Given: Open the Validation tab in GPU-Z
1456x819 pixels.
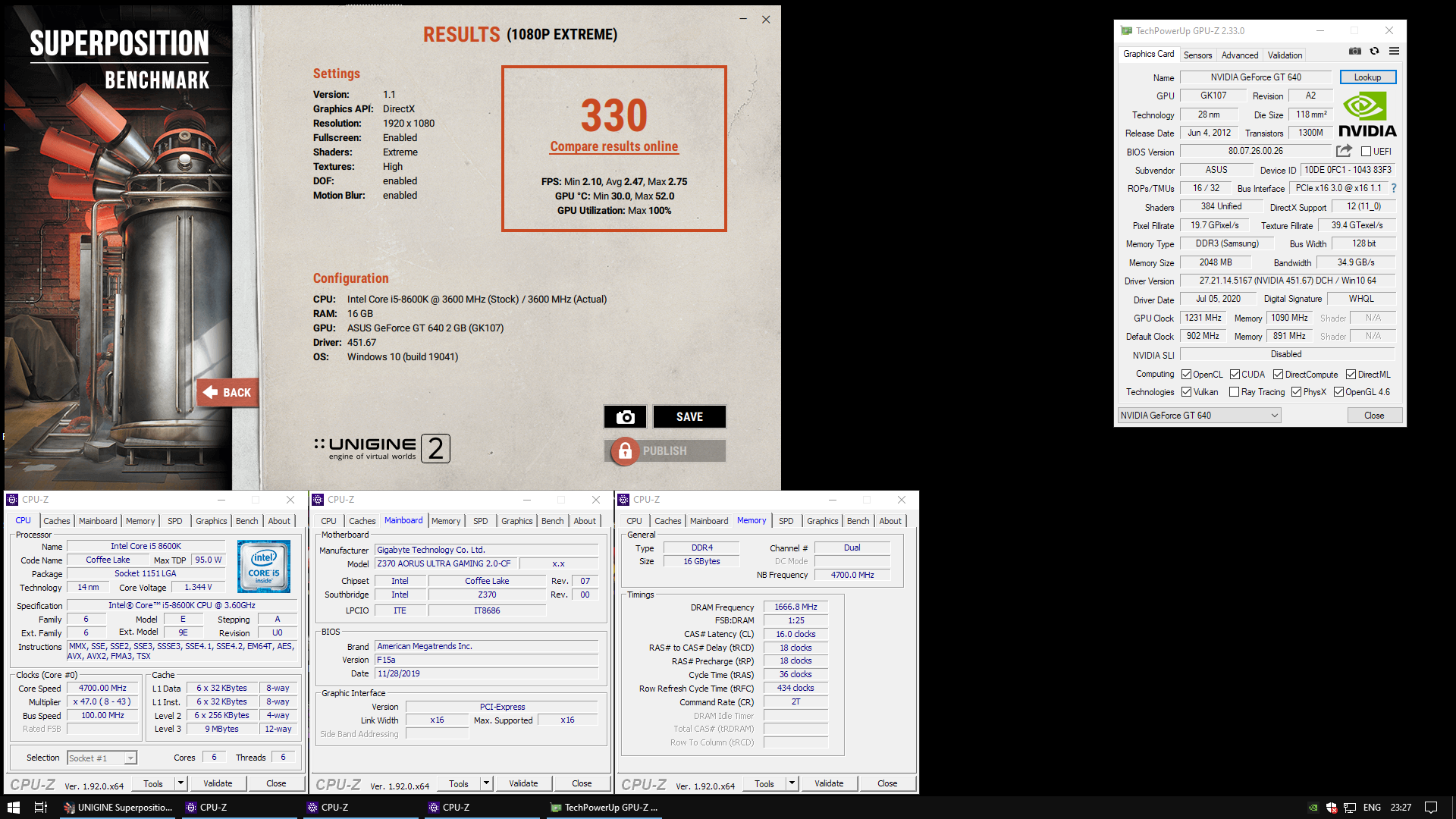Looking at the screenshot, I should 1285,55.
